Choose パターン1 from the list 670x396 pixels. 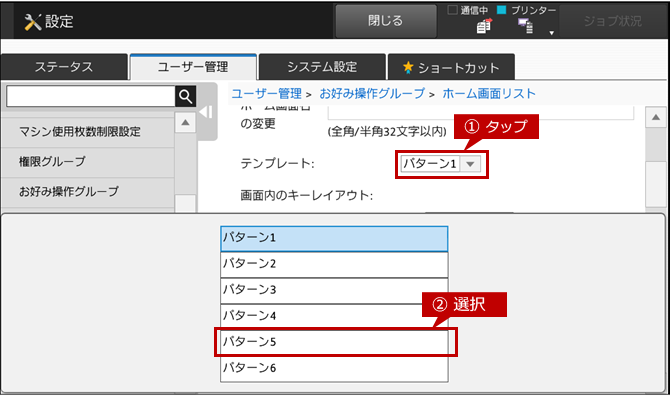[334, 238]
